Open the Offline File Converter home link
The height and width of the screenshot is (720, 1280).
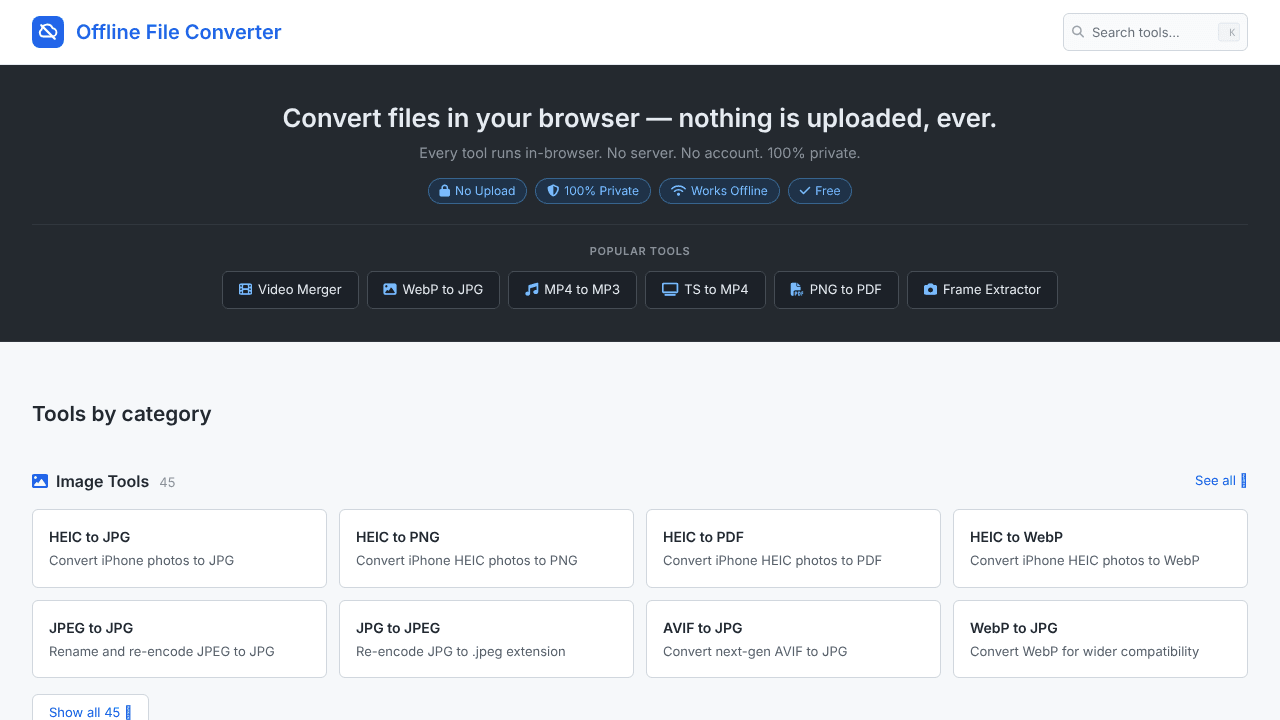click(x=157, y=32)
